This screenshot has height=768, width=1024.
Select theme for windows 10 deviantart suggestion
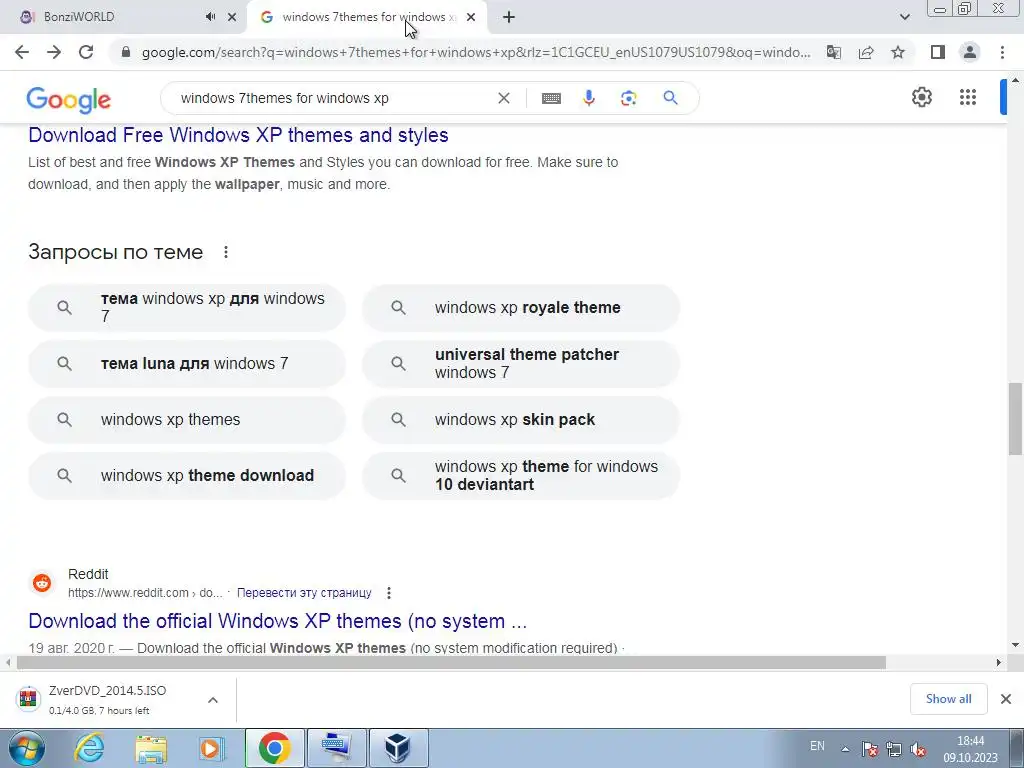pyautogui.click(x=521, y=476)
